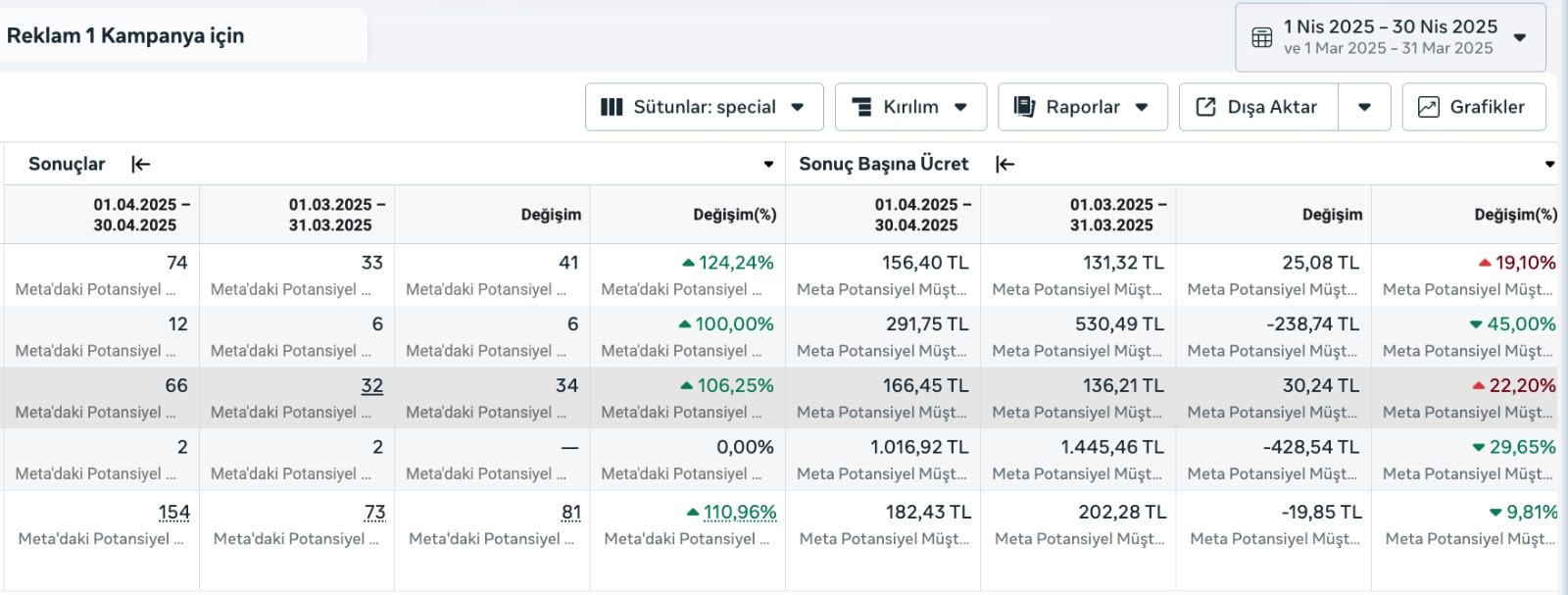Click the columns icon beside Sütunlar: special

click(x=612, y=107)
